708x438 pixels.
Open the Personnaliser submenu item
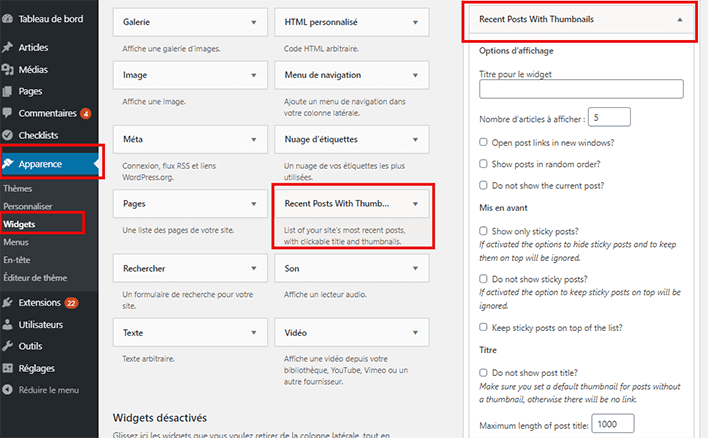(x=28, y=206)
